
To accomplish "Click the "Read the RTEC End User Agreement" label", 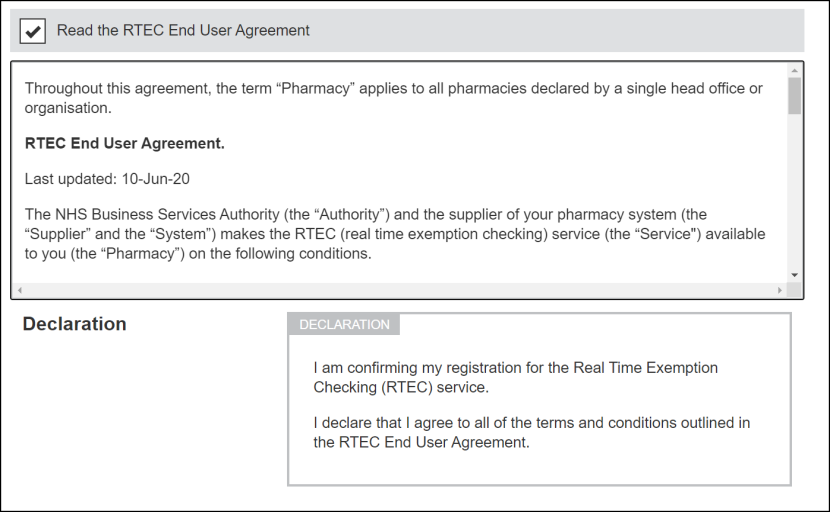I will pos(183,31).
